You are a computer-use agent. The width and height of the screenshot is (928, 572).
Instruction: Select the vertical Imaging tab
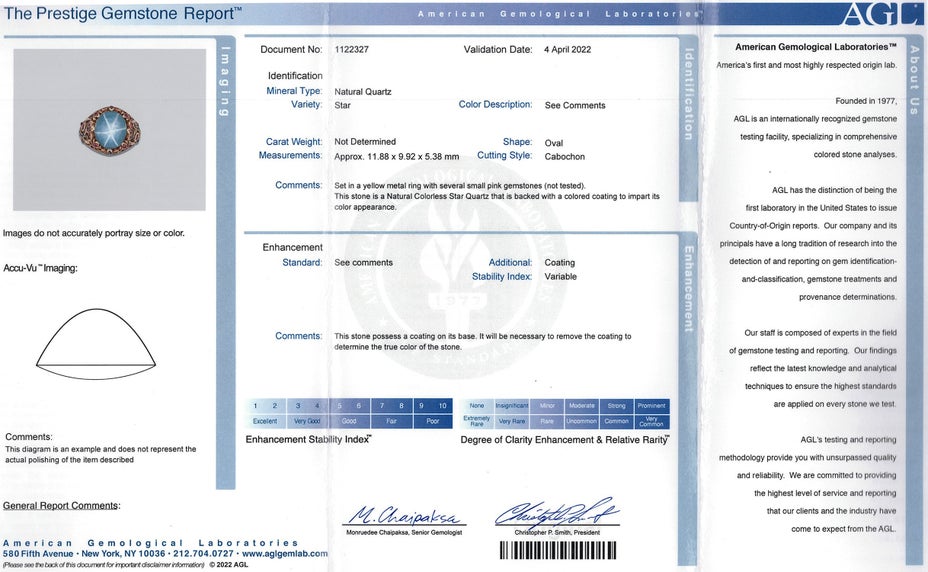(x=225, y=80)
